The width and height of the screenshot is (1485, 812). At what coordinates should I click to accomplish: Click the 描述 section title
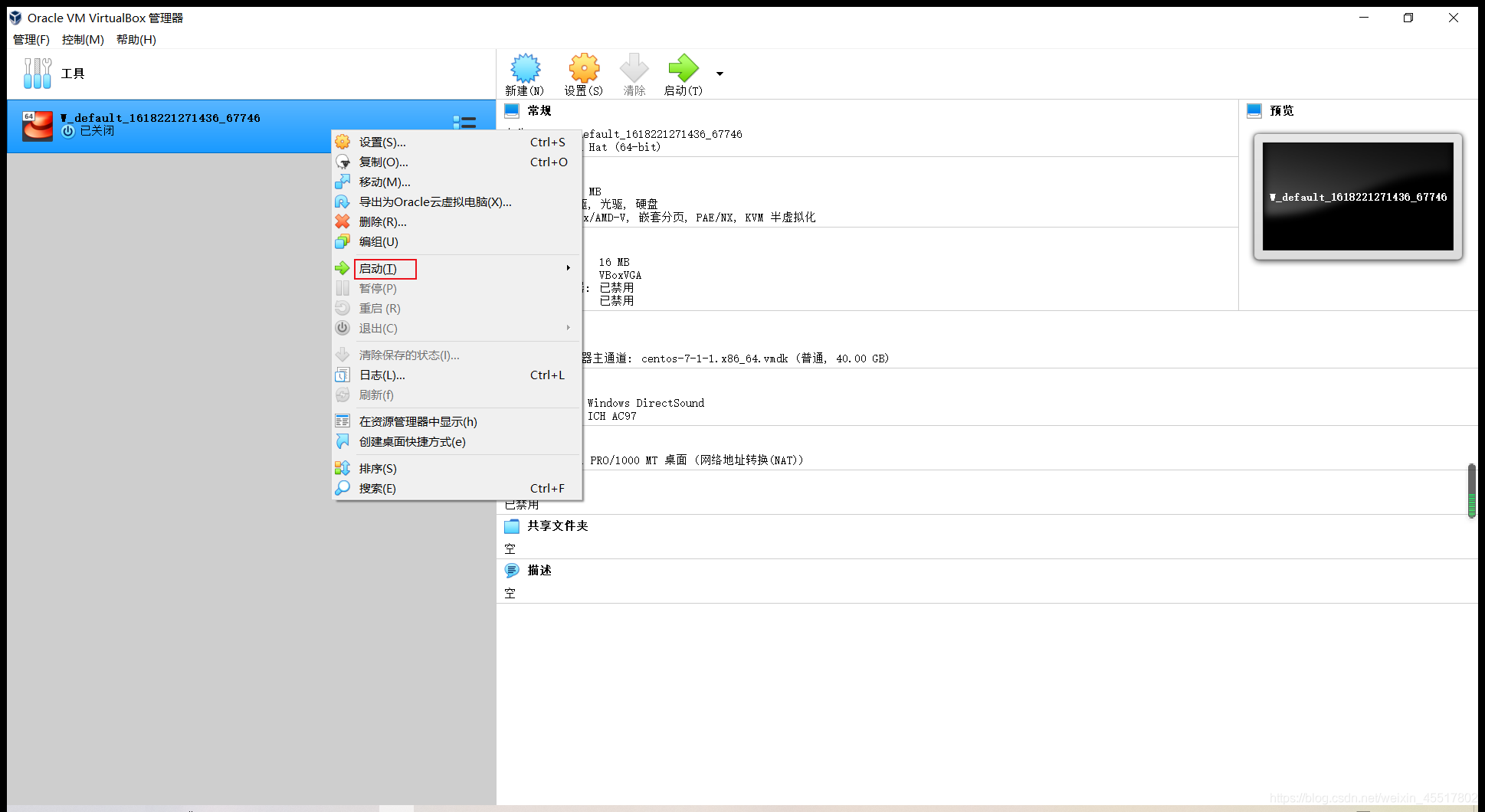[x=539, y=571]
